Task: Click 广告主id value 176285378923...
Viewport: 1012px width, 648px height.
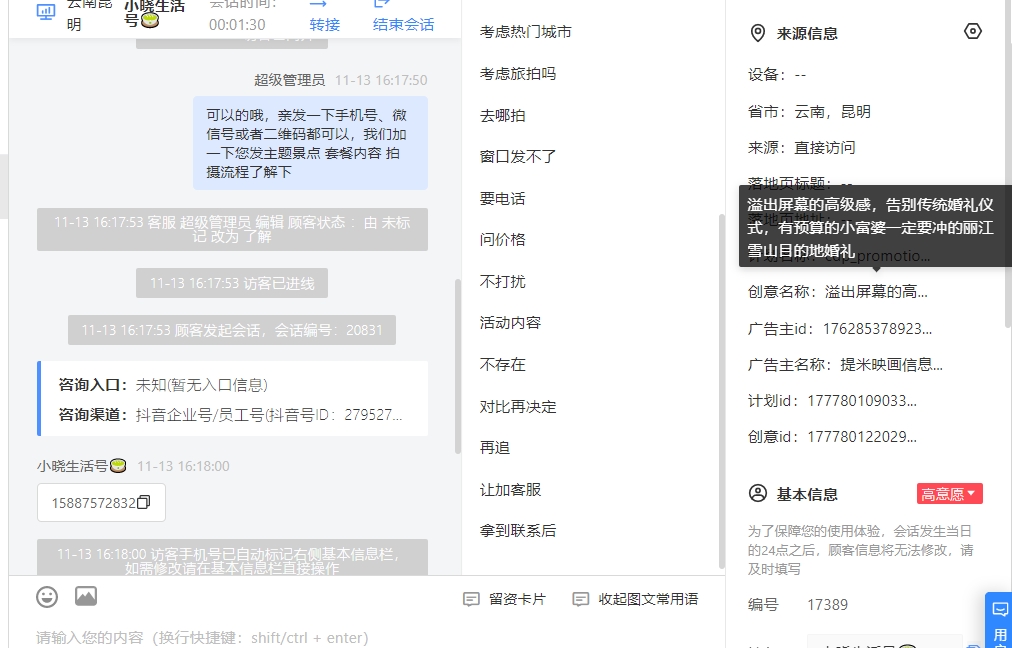Action: pos(877,329)
